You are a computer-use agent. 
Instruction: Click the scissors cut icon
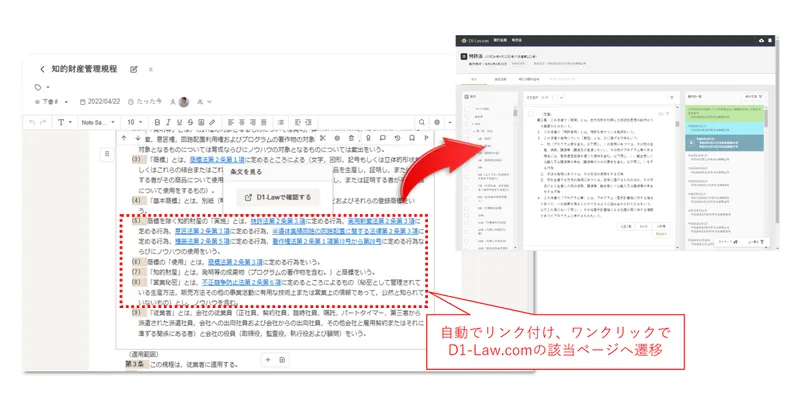322,138
